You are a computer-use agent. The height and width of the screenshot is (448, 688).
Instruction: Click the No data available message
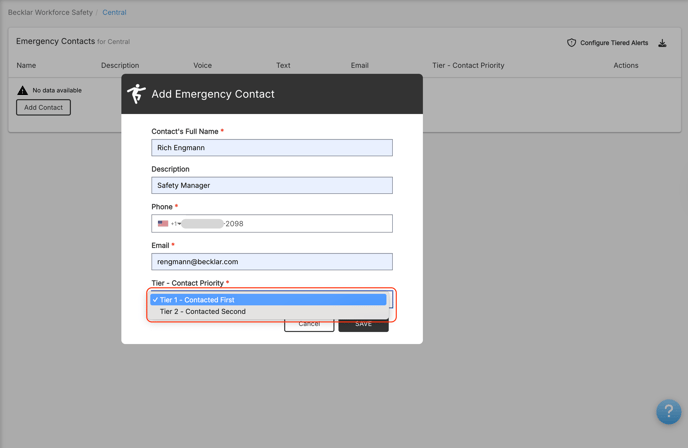[x=57, y=90]
